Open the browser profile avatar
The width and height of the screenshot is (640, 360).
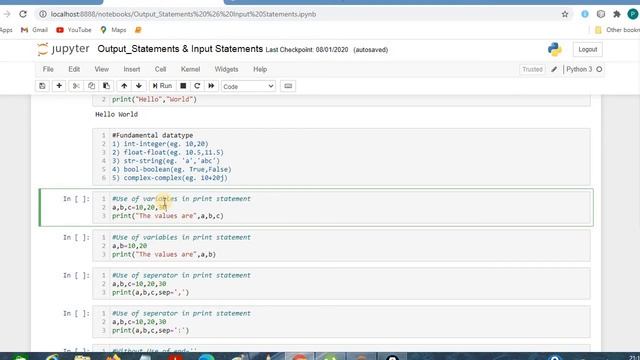click(633, 14)
